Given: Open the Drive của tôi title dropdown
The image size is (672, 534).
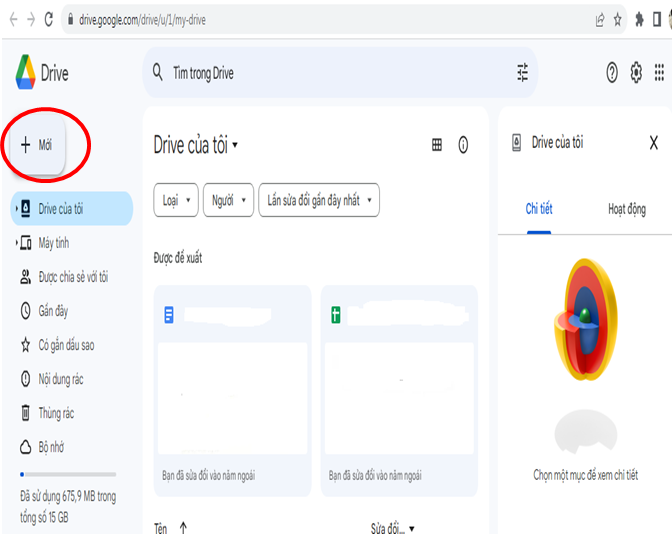Looking at the screenshot, I should coord(195,145).
